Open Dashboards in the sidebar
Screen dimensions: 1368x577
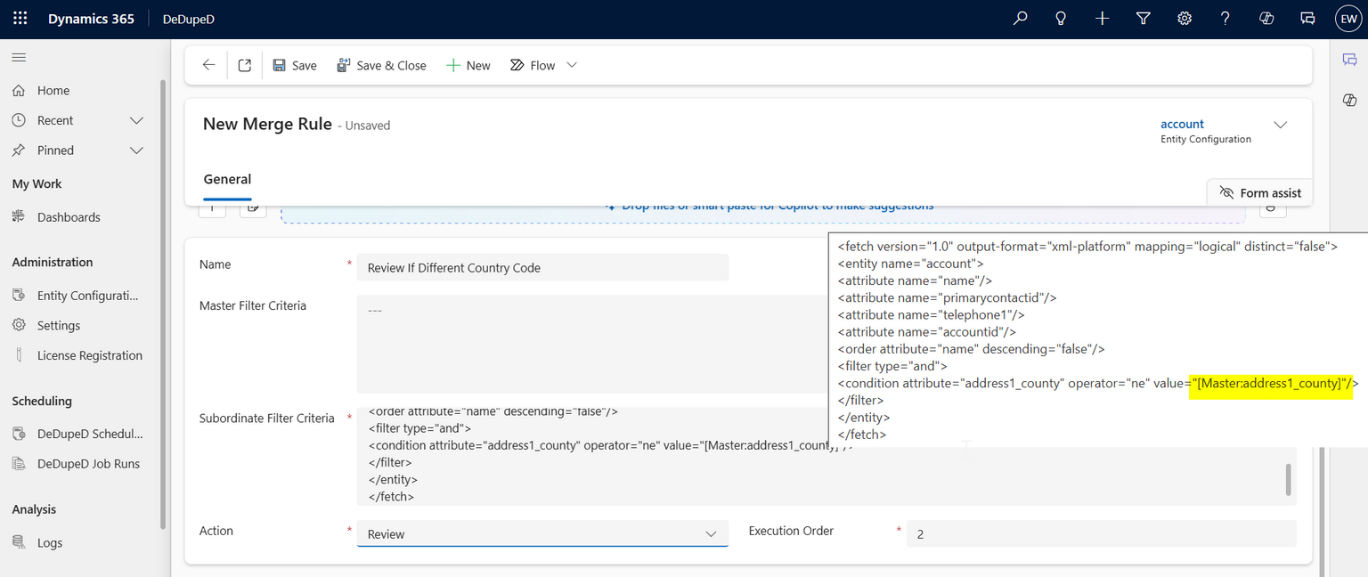[x=68, y=217]
